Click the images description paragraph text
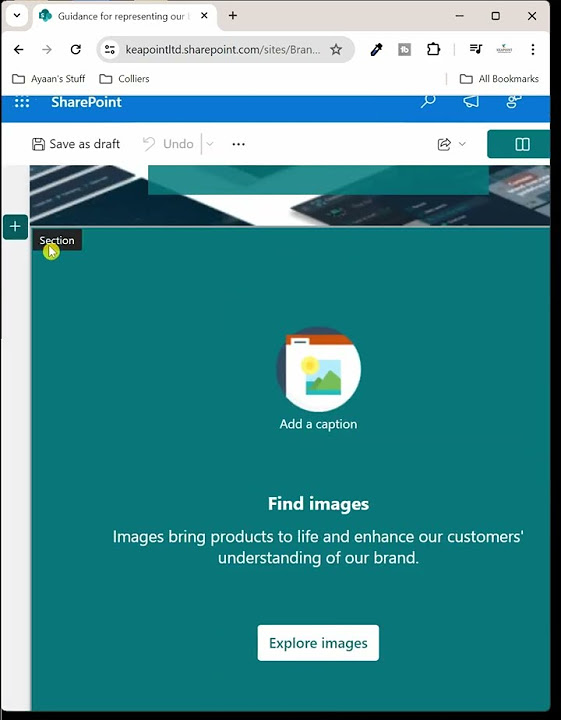Screen dimensions: 561x720 coord(318,547)
